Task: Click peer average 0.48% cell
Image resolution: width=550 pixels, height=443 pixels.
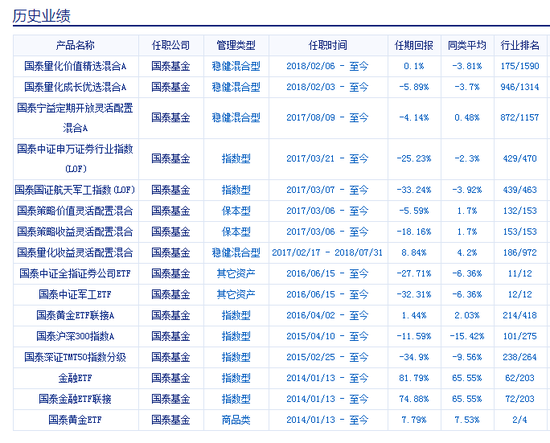Action: pos(467,118)
